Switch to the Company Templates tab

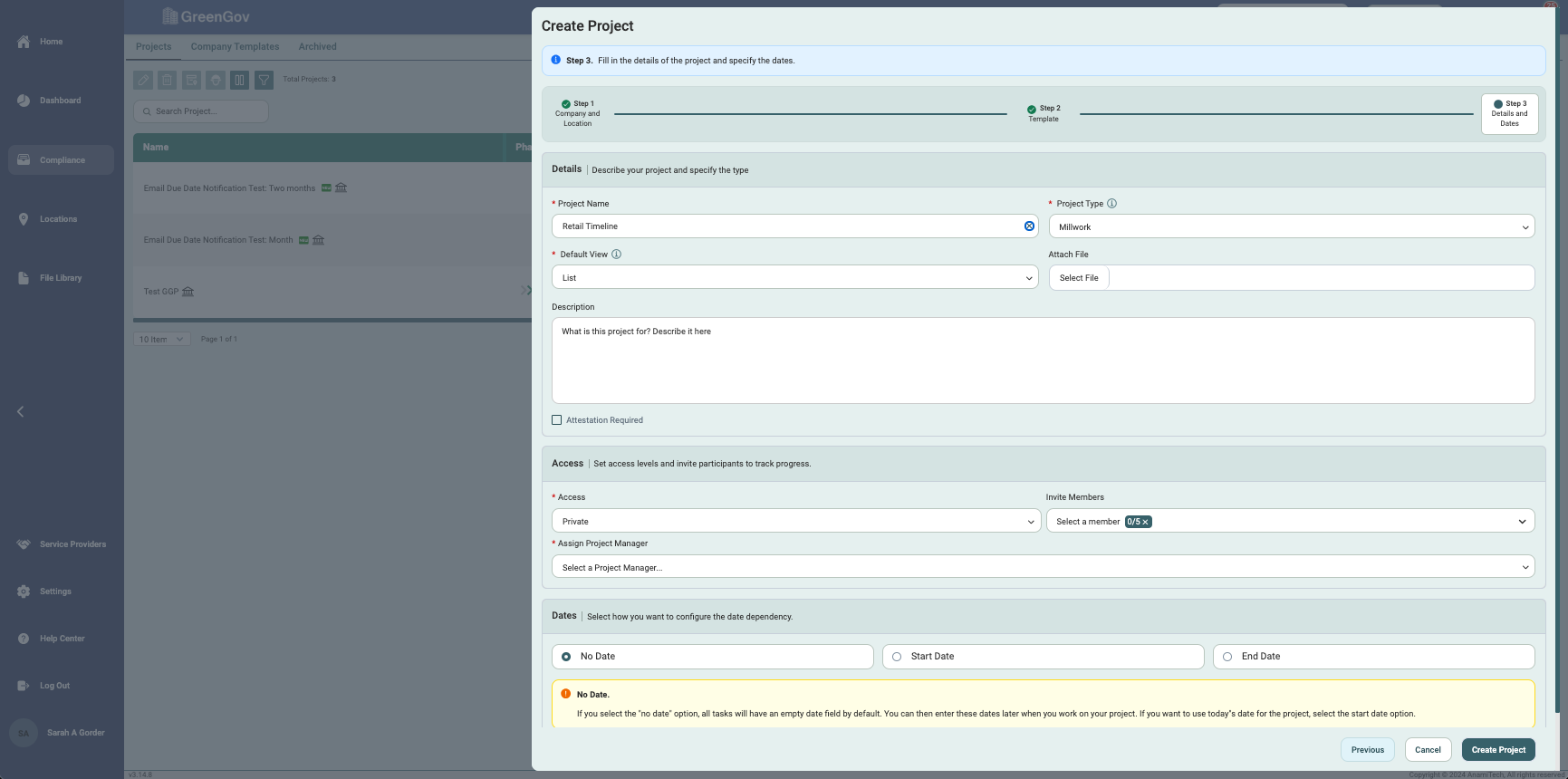click(x=235, y=47)
